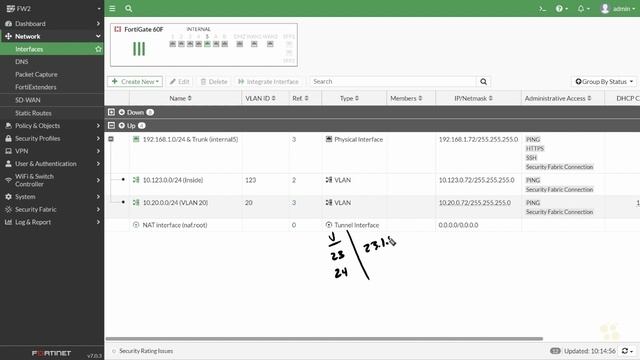Collapse the Up interfaces group

click(x=111, y=125)
